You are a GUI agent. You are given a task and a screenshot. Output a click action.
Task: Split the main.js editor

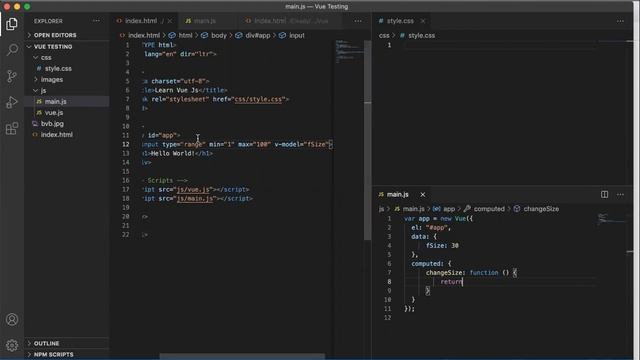(604, 195)
